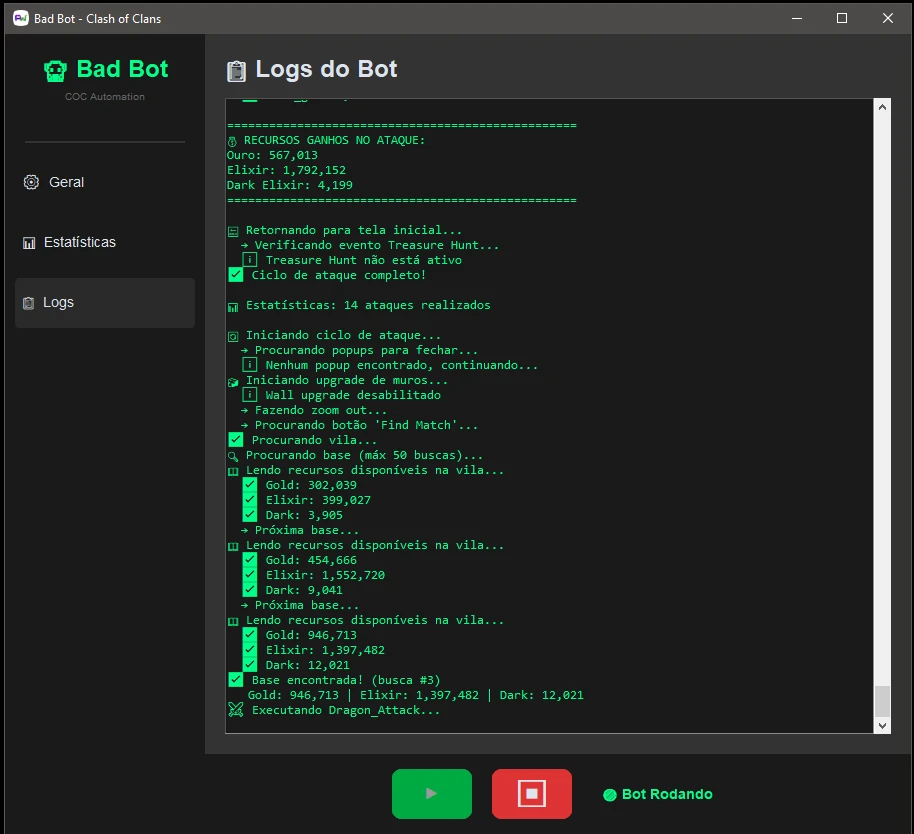Click the vertical scrollbar thumb in the logs
The image size is (914, 834).
(x=882, y=700)
